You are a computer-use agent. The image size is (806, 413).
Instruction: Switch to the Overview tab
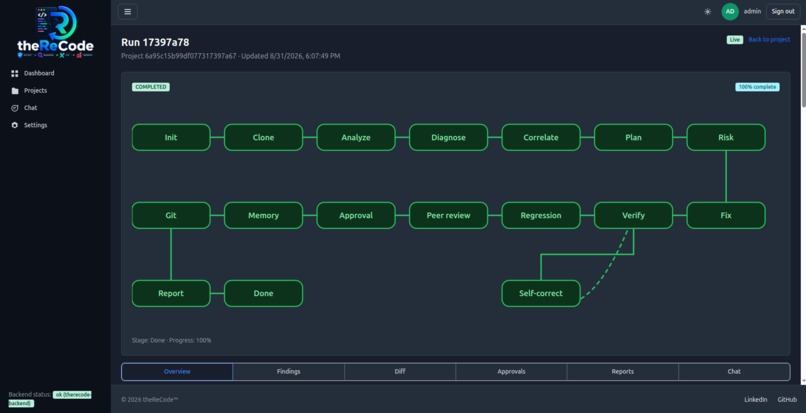tap(177, 371)
